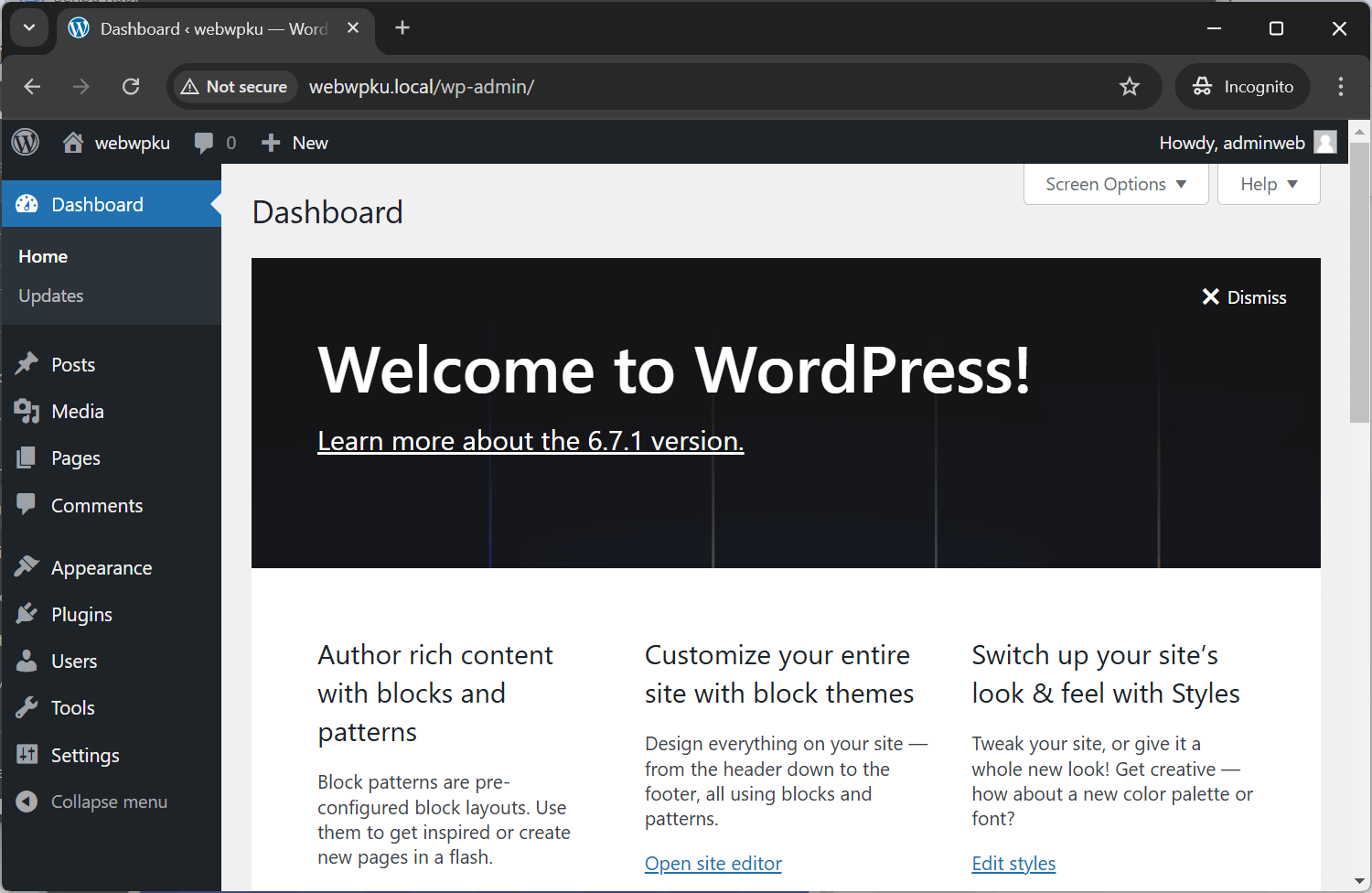Open the tab search dropdown arrow
This screenshot has width=1372, height=893.
29,28
